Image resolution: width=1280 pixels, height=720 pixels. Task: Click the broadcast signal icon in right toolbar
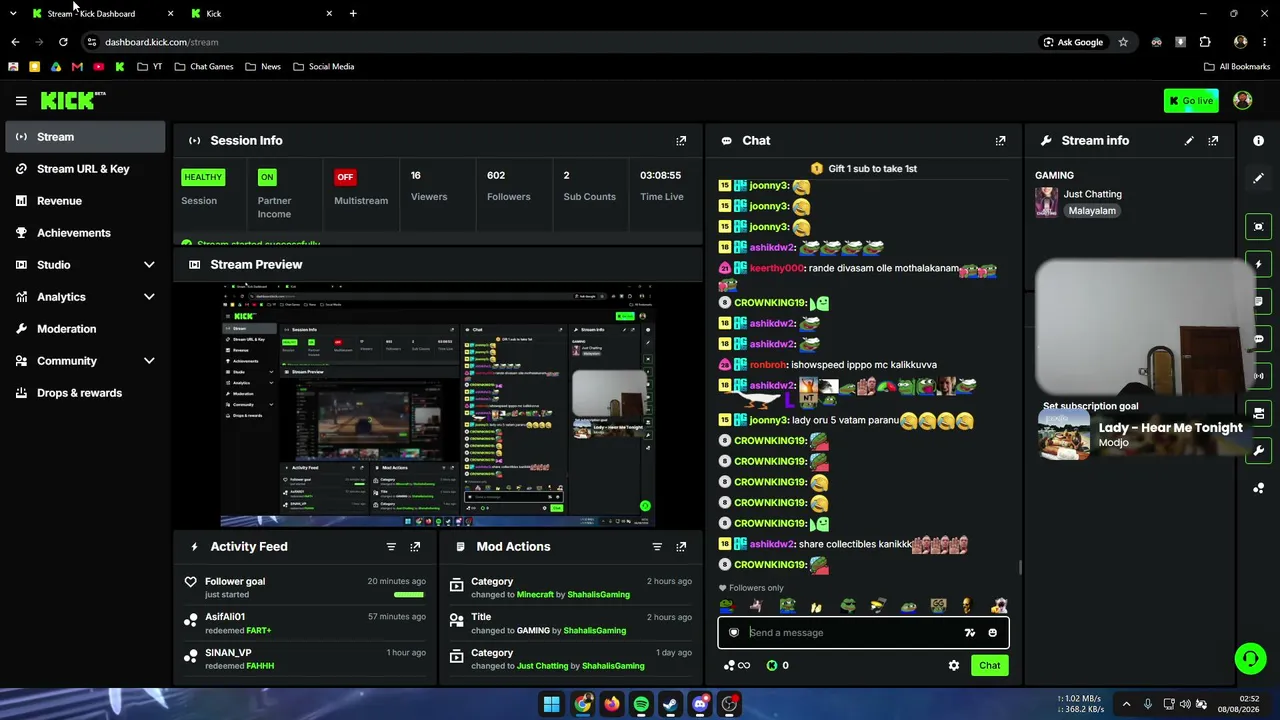coord(1258,376)
